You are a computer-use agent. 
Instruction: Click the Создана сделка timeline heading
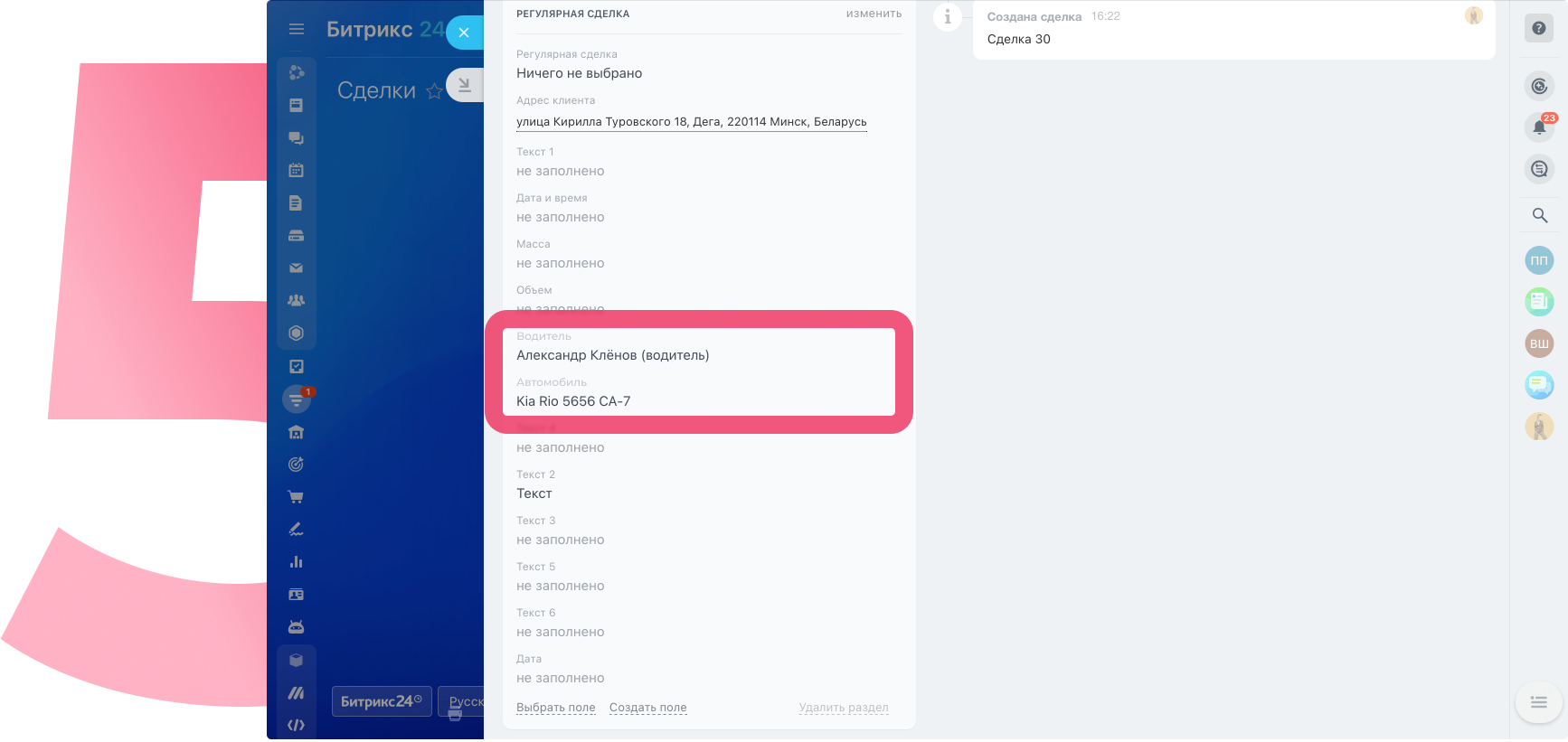click(1034, 16)
